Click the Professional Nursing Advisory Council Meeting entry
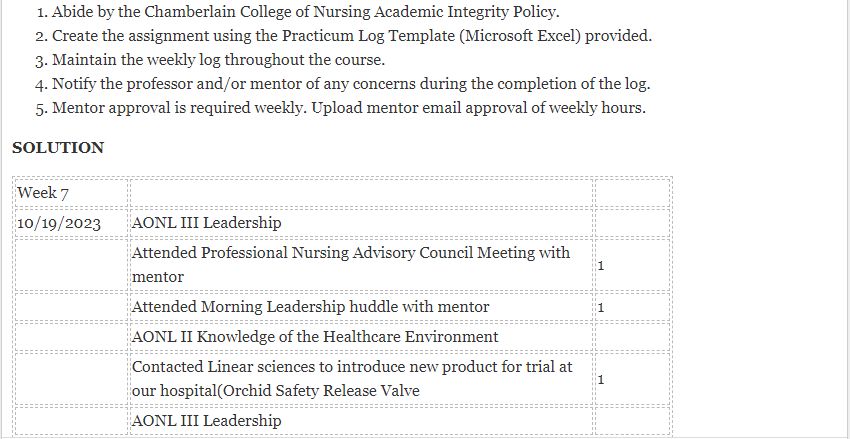Screen dimensions: 850x439 pos(350,264)
